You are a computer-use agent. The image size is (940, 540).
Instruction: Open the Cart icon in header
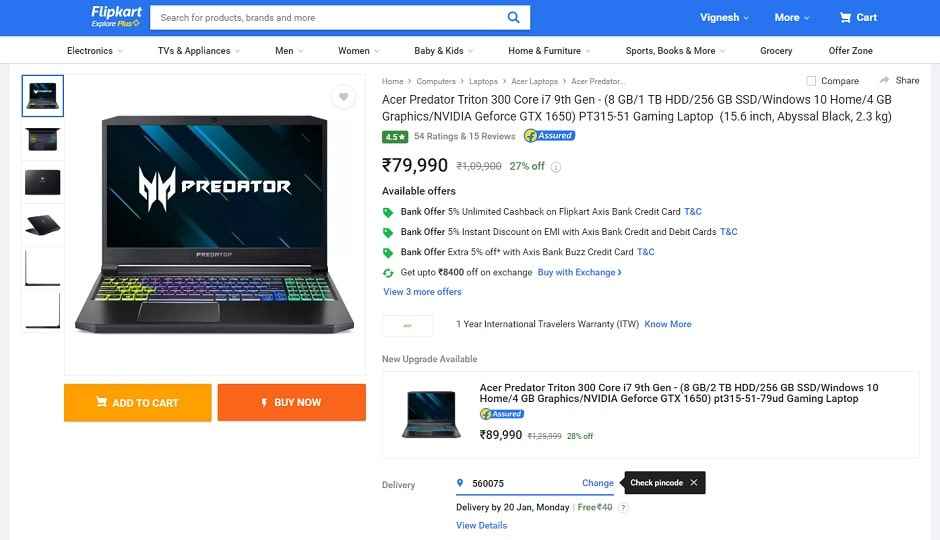(845, 17)
